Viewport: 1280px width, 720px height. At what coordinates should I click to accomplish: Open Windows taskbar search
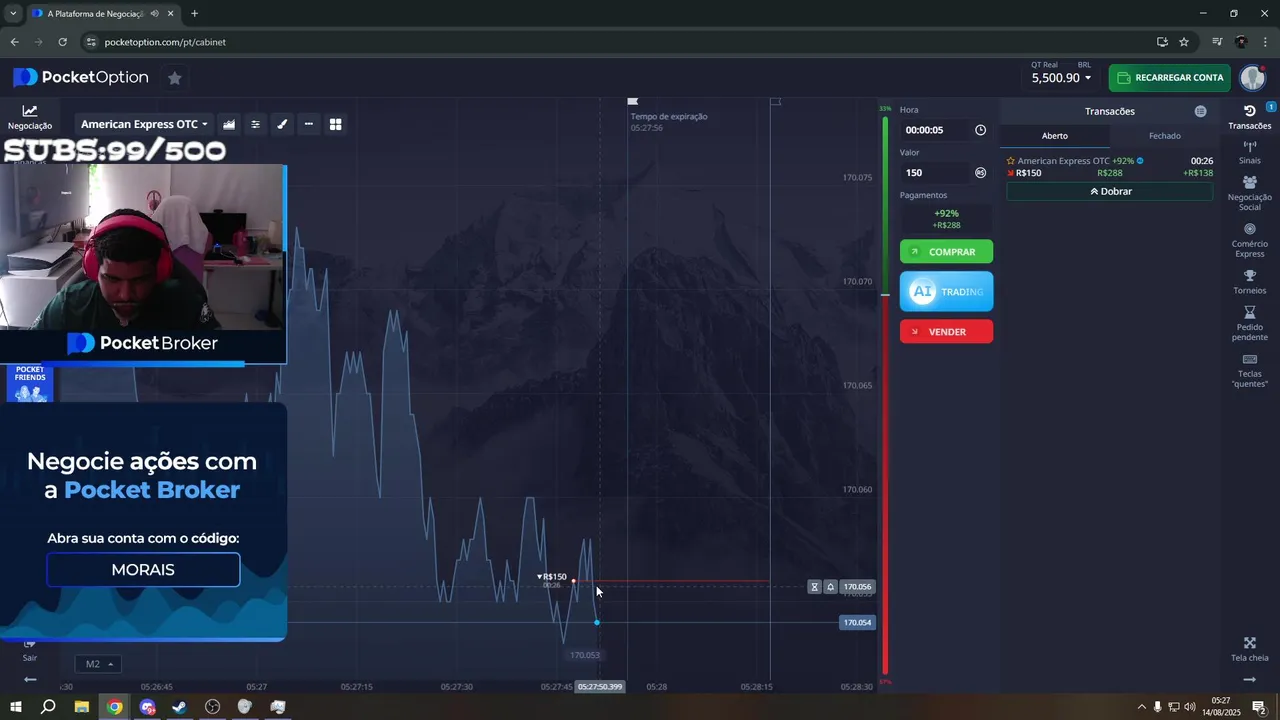pos(48,707)
